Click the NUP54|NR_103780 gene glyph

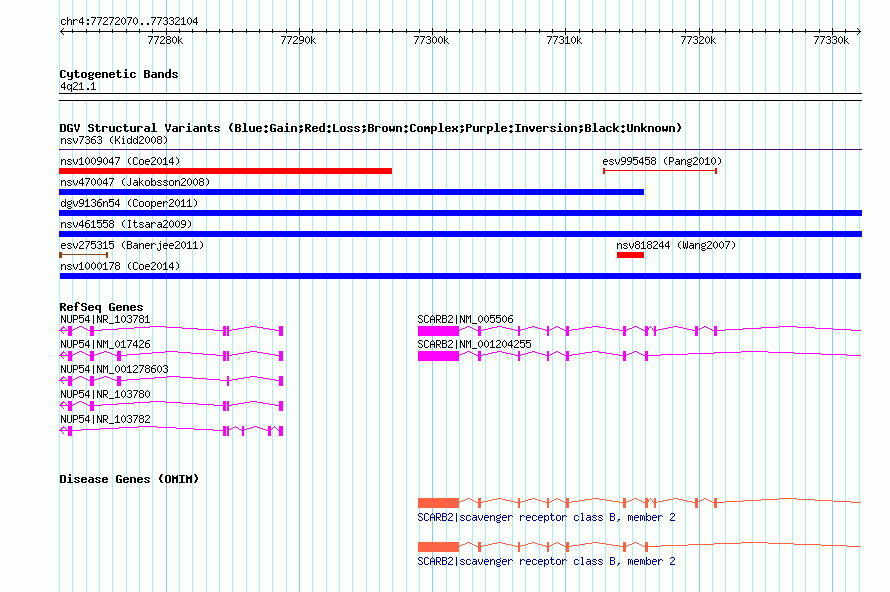click(x=171, y=405)
